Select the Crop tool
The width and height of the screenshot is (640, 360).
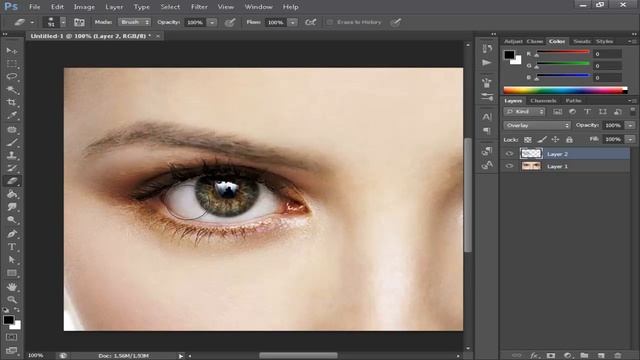[x=12, y=102]
